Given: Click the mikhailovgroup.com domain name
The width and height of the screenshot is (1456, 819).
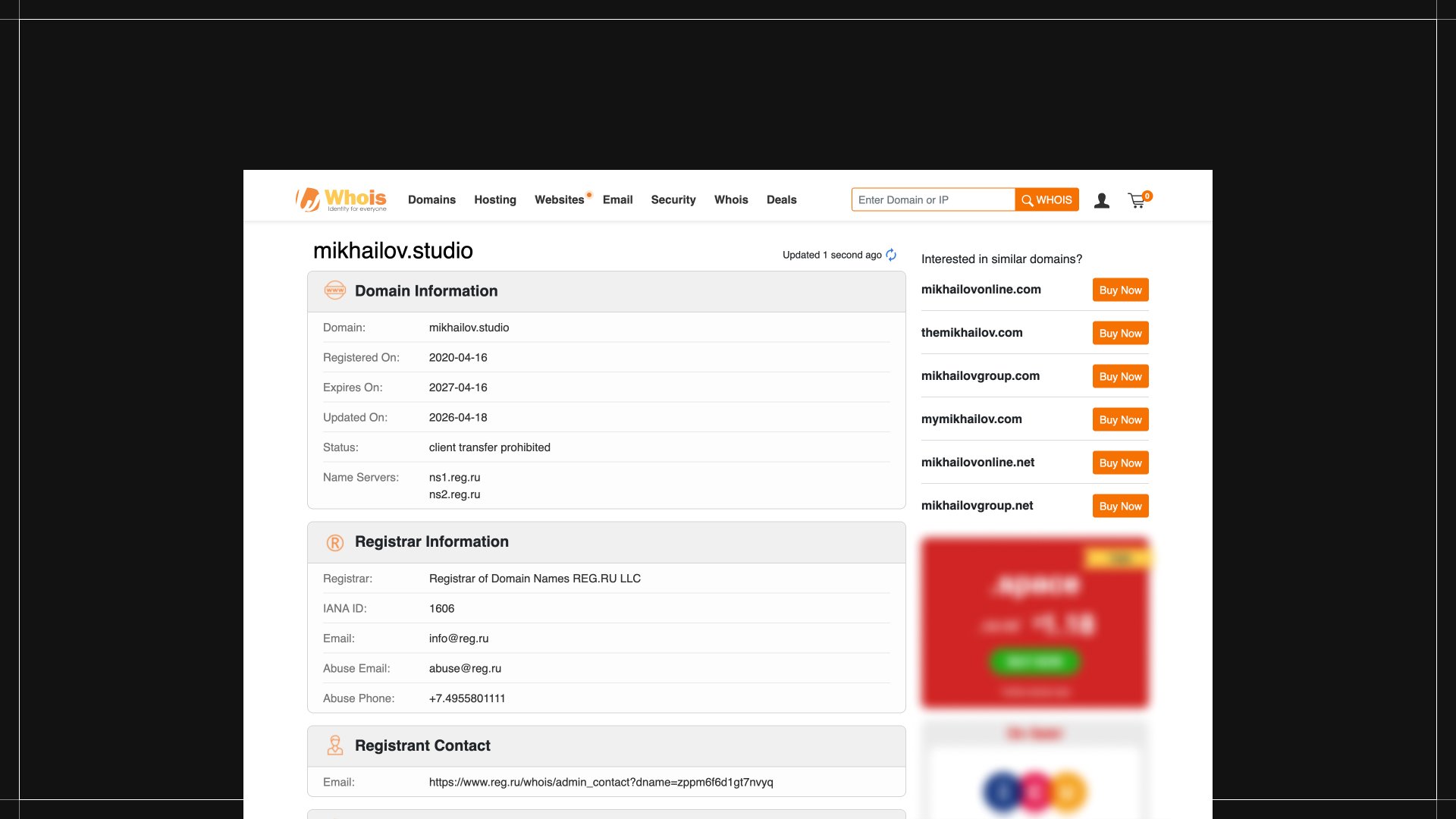Looking at the screenshot, I should coord(981,376).
